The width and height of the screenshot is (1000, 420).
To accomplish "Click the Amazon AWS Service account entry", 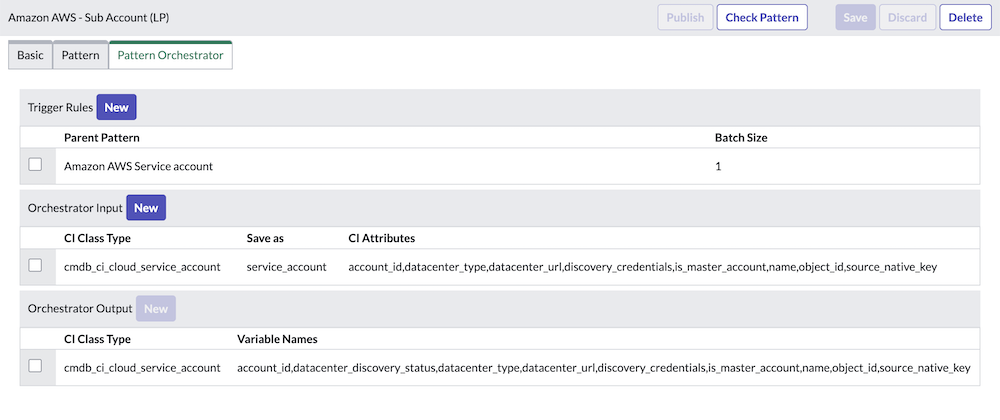I will click(138, 166).
